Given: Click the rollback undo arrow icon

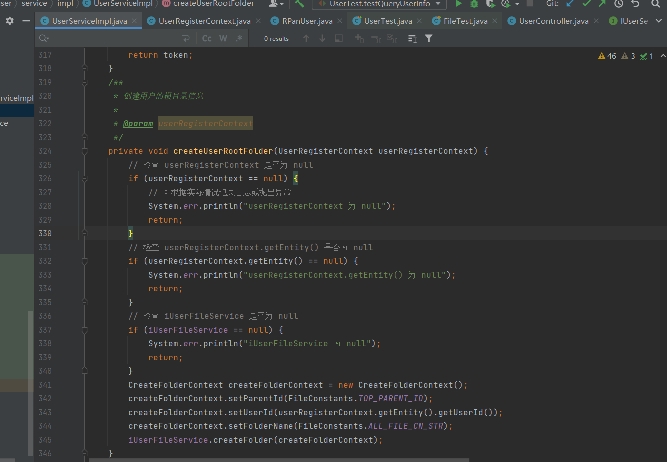Looking at the screenshot, I should (x=635, y=4).
